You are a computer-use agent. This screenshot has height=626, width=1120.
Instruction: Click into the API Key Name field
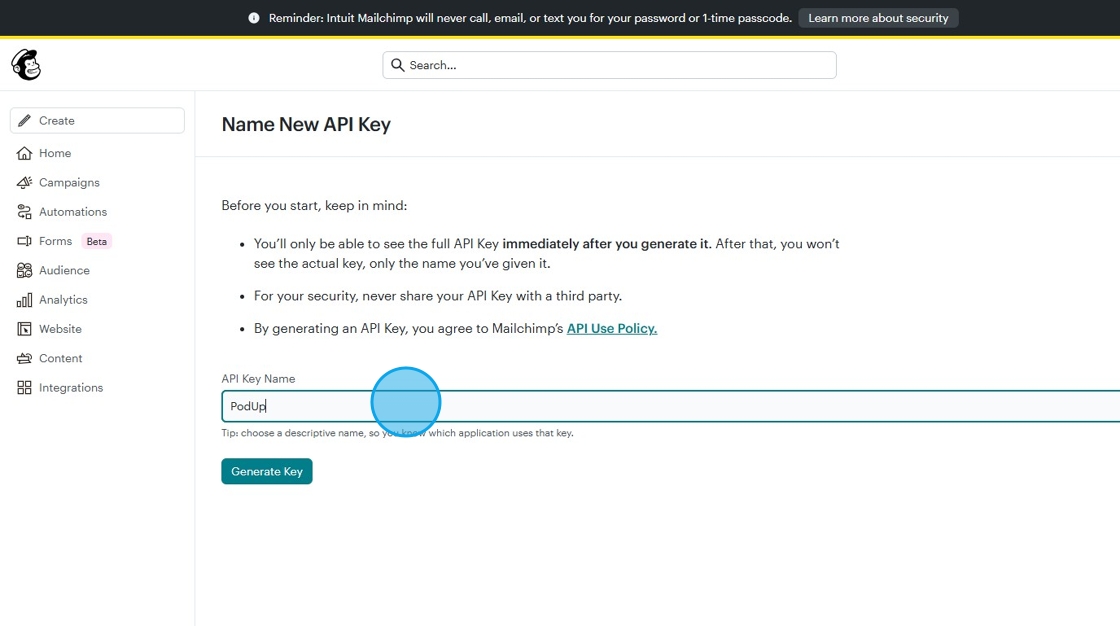(x=671, y=406)
